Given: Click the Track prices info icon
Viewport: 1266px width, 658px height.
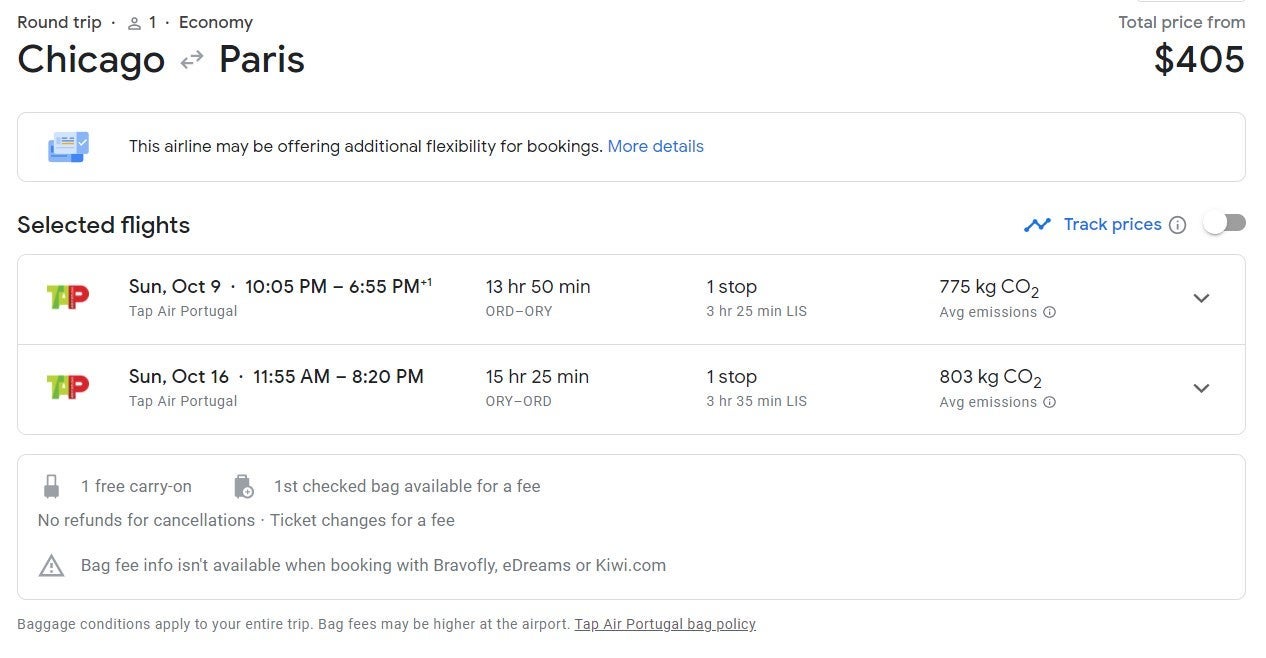Looking at the screenshot, I should click(1177, 225).
